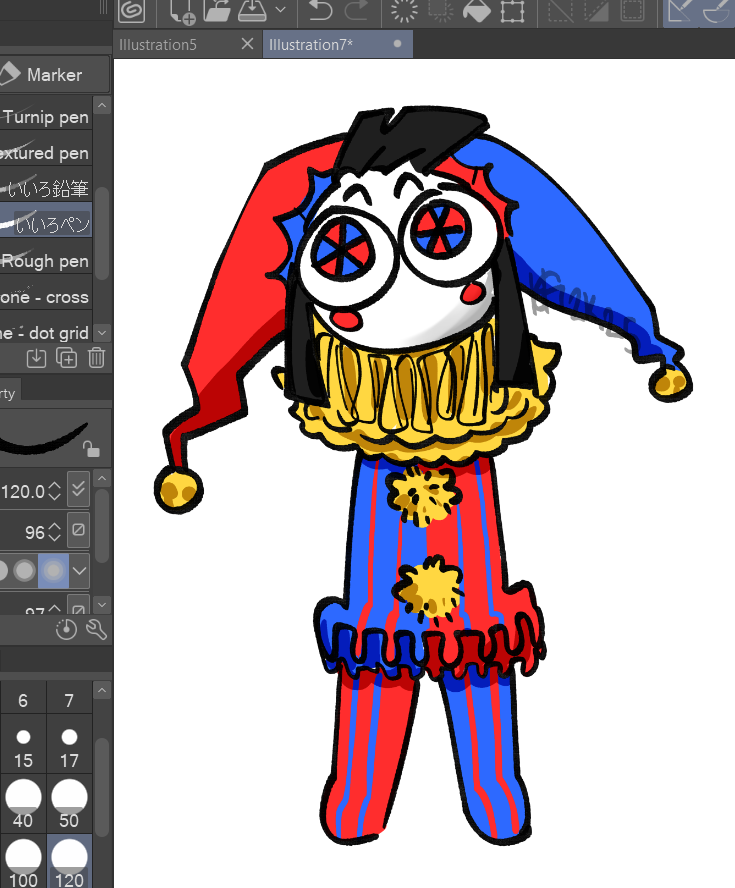
Task: Toggle the sub tool lock icon
Action: (x=91, y=448)
